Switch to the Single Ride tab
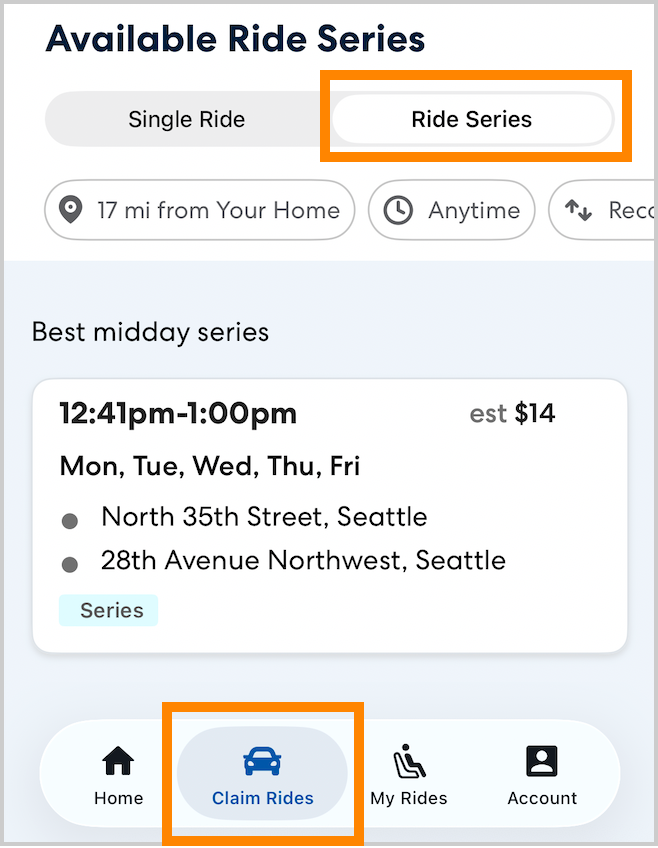 click(x=186, y=119)
